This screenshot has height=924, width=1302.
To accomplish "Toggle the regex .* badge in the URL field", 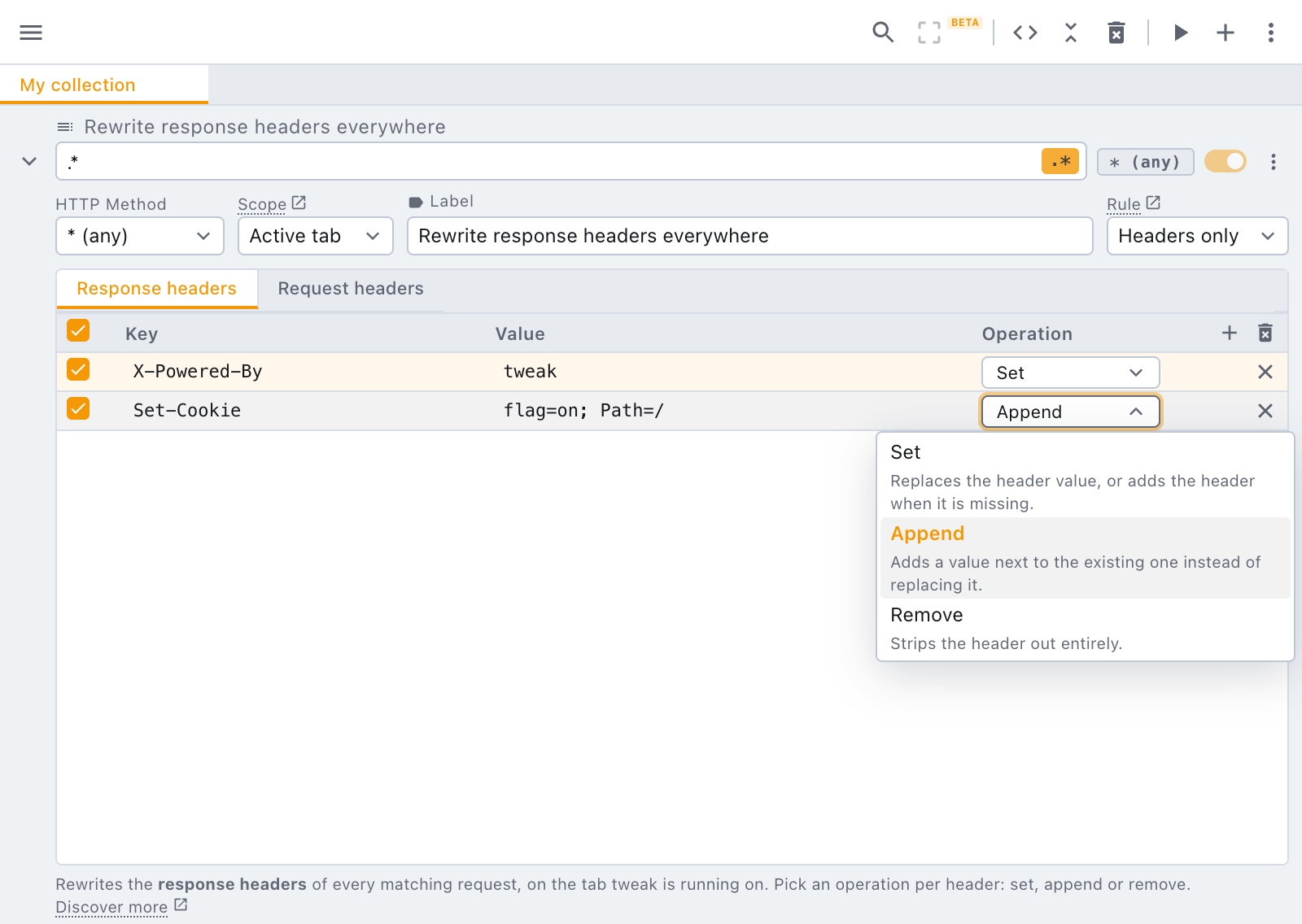I will (x=1060, y=161).
